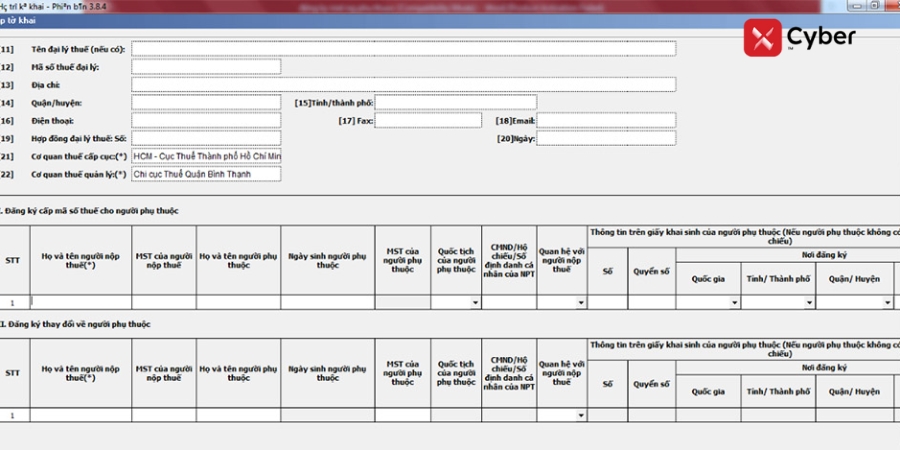This screenshot has width=900, height=450.
Task: Click the Cyber logo icon
Action: click(762, 38)
